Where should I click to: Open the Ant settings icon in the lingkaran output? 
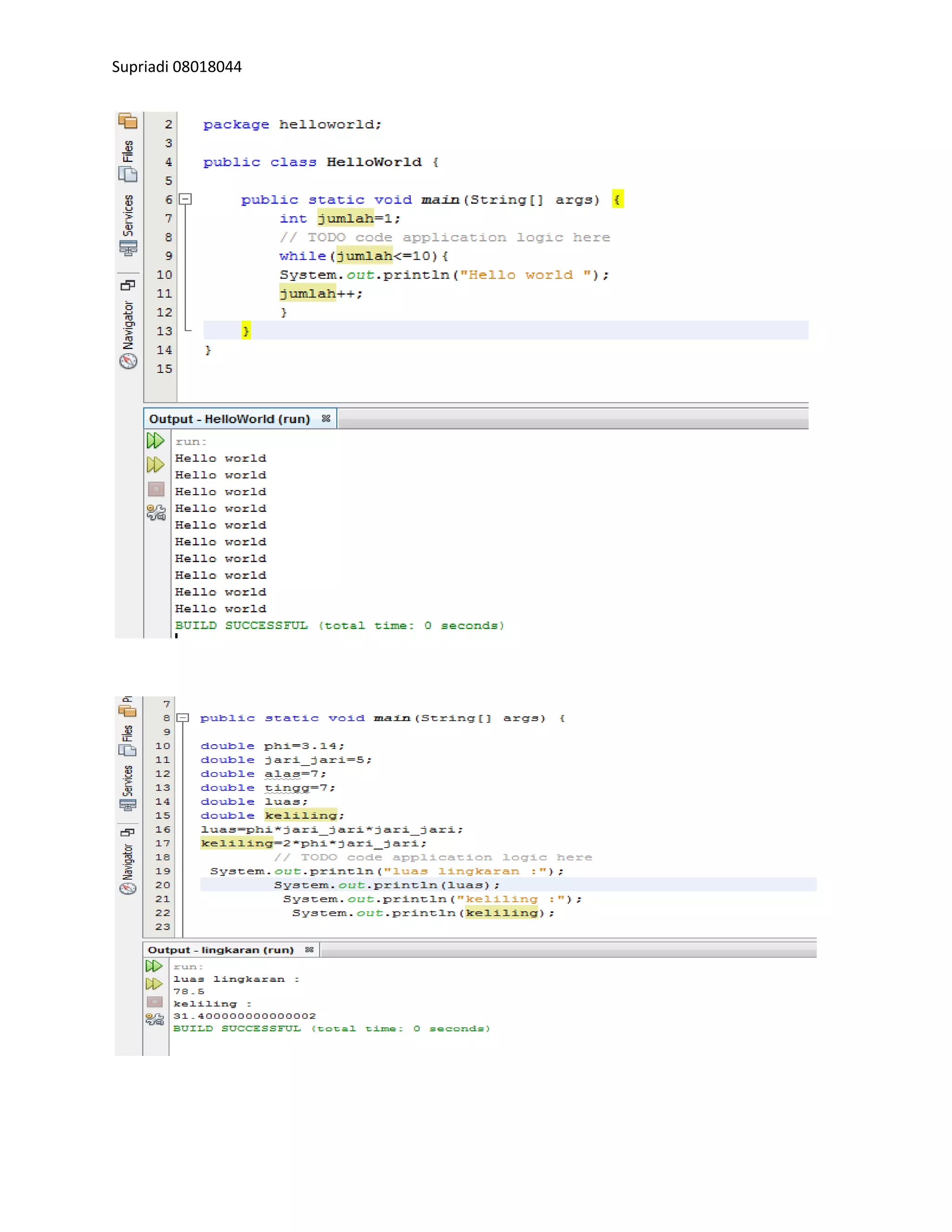point(154,1020)
